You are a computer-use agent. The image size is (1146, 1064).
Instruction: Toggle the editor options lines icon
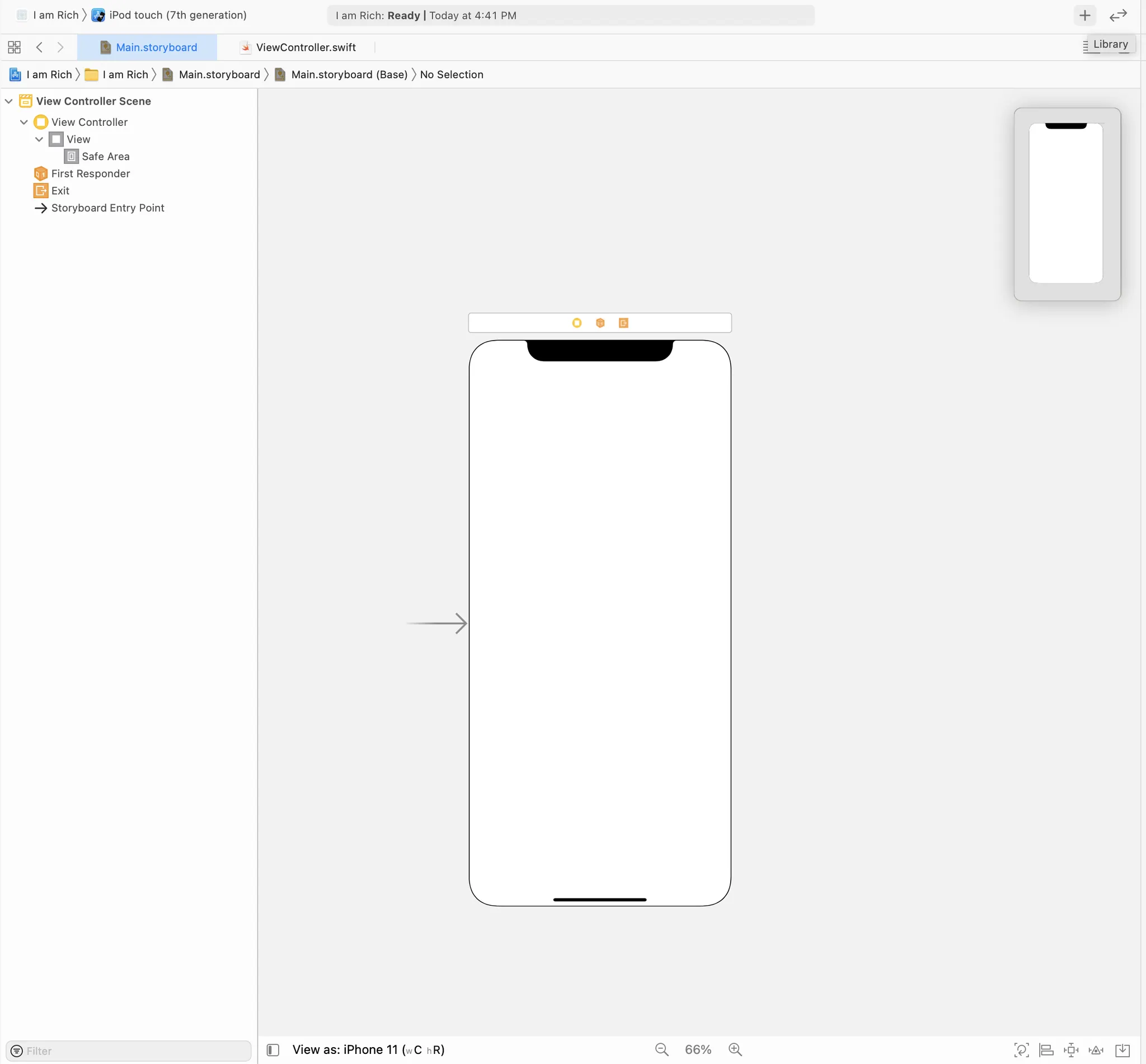click(1085, 47)
